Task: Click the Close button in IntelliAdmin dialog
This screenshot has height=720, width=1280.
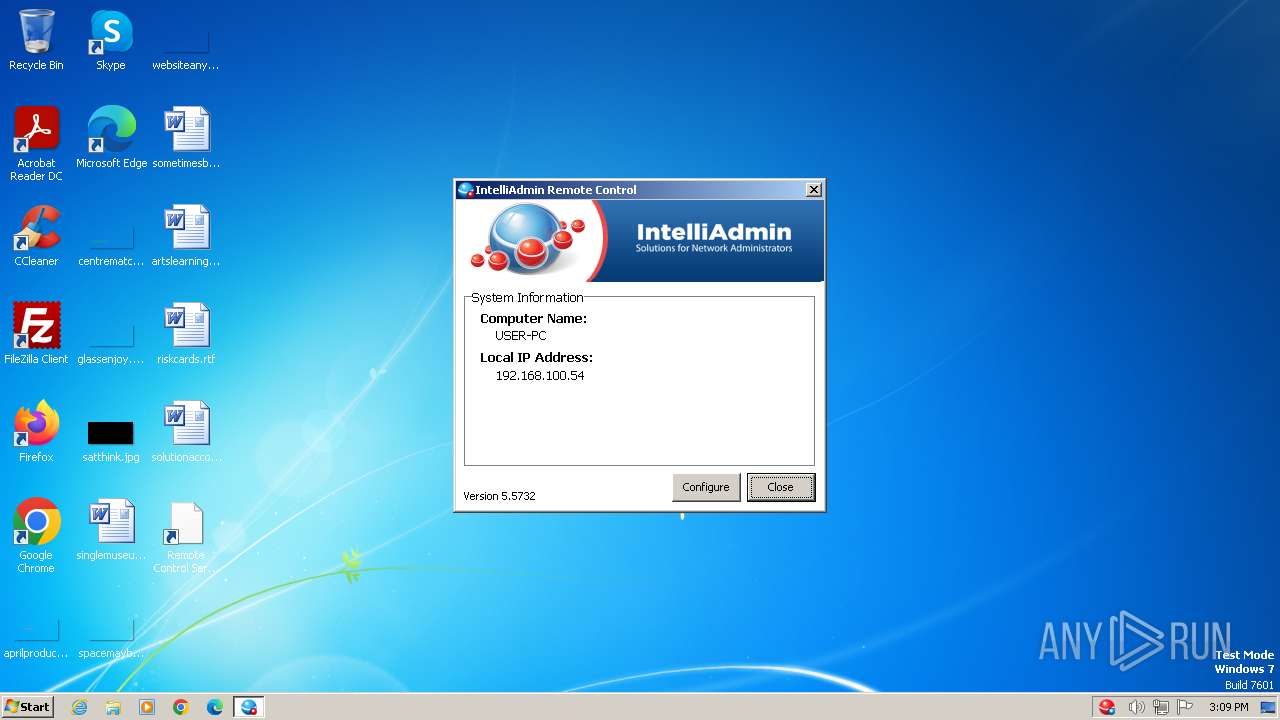Action: tap(780, 487)
